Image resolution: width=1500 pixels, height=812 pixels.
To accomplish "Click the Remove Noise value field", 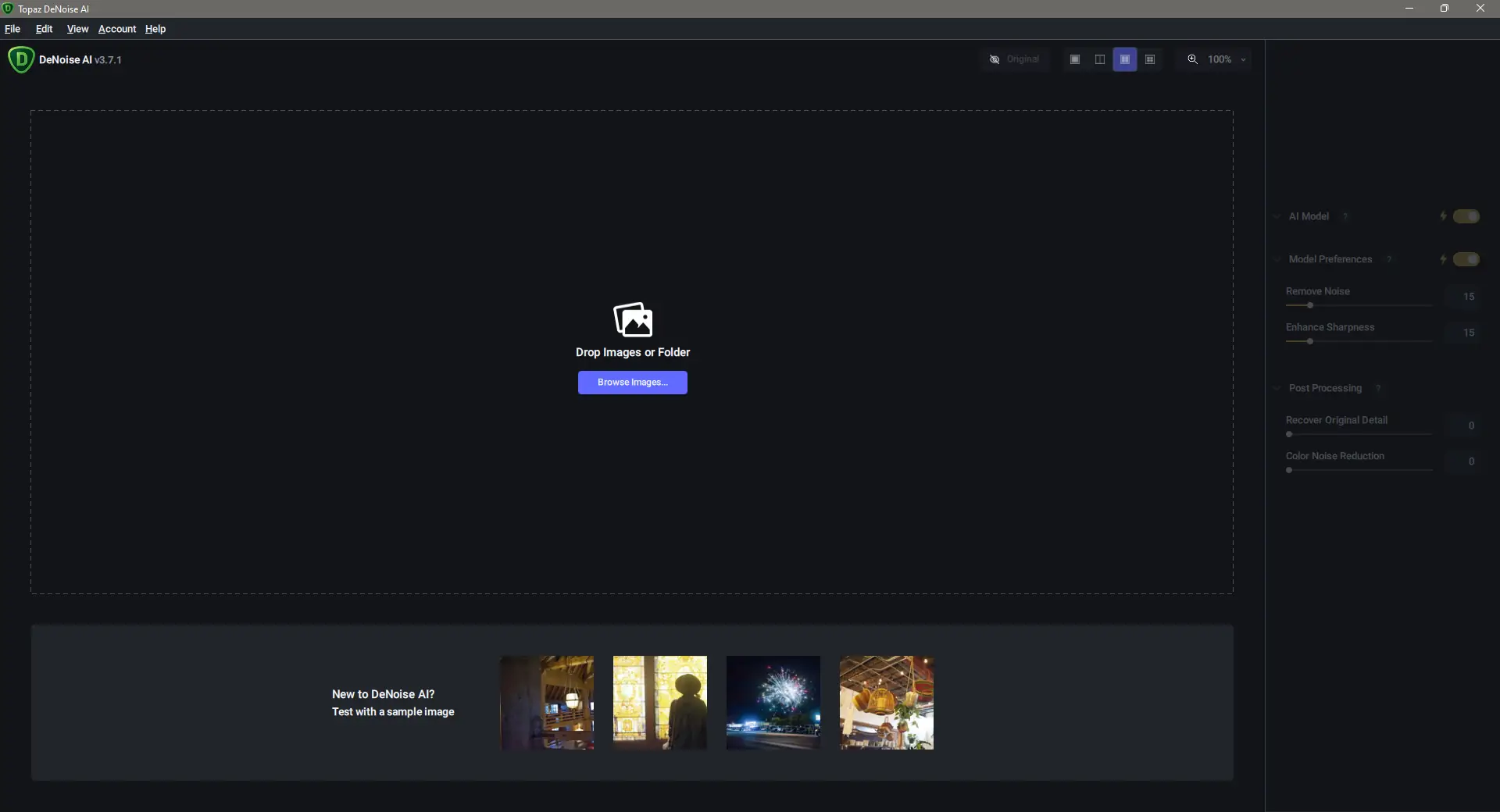I will (1462, 297).
